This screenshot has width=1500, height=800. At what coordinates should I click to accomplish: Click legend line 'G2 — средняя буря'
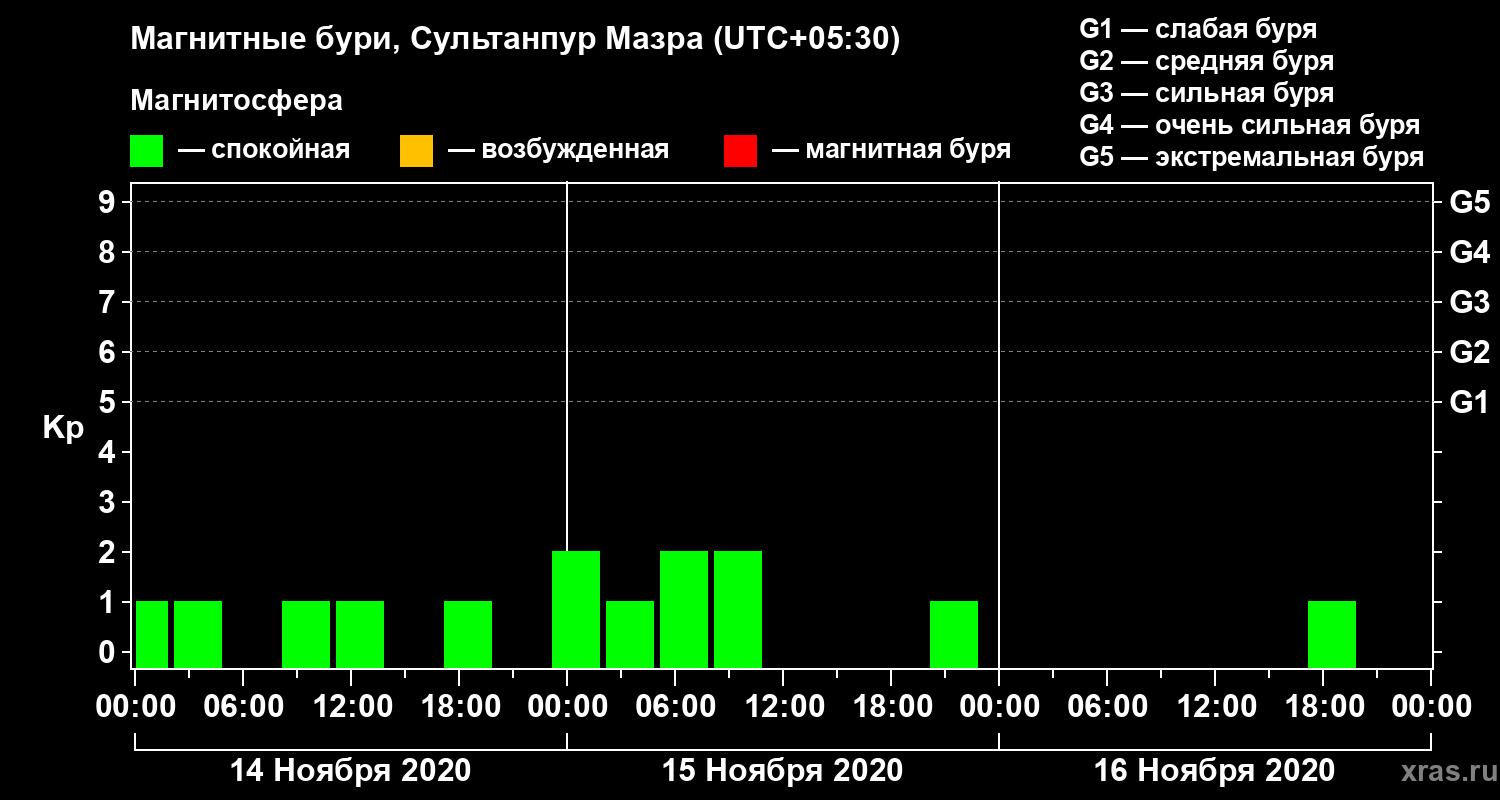coord(1207,61)
